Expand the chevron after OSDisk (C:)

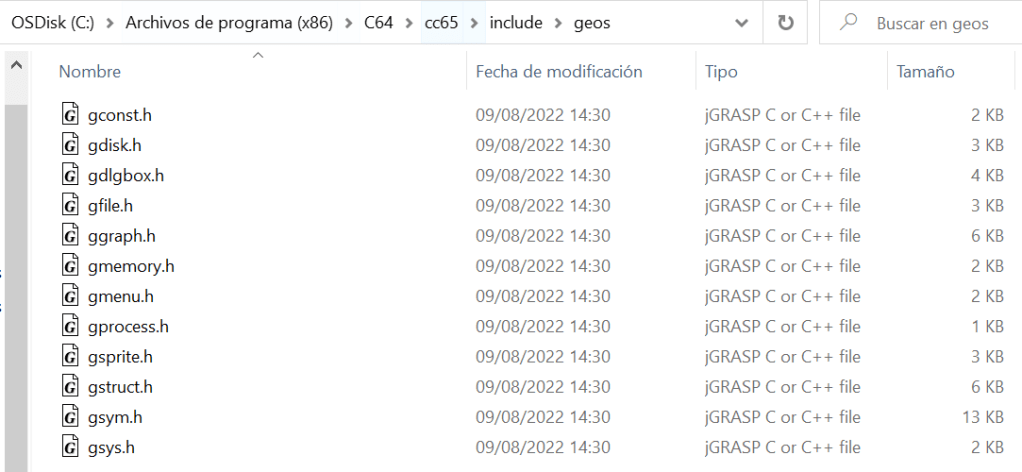[109, 23]
